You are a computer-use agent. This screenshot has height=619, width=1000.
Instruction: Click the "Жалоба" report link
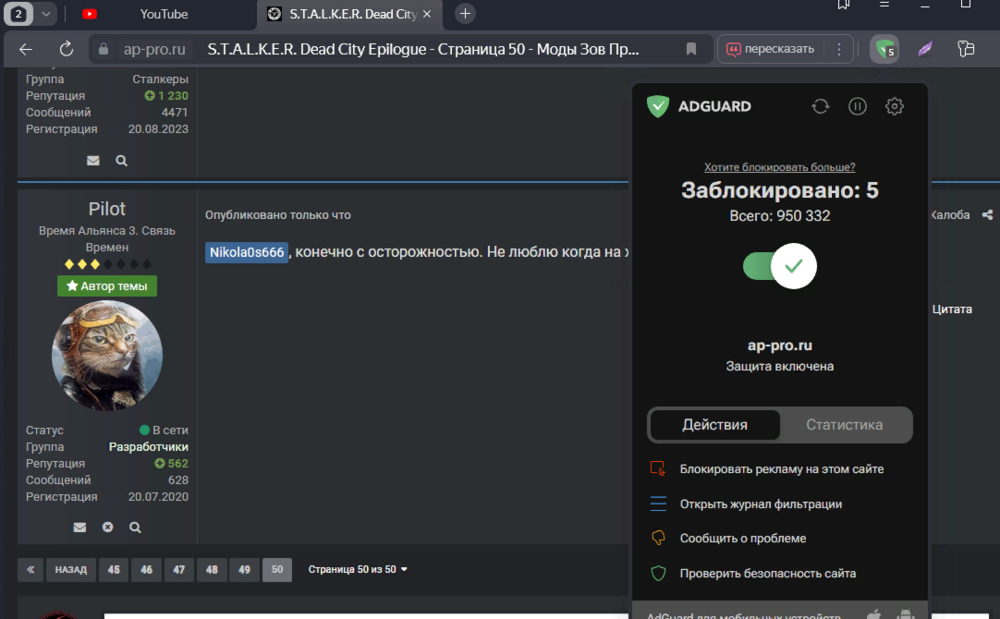click(x=950, y=215)
